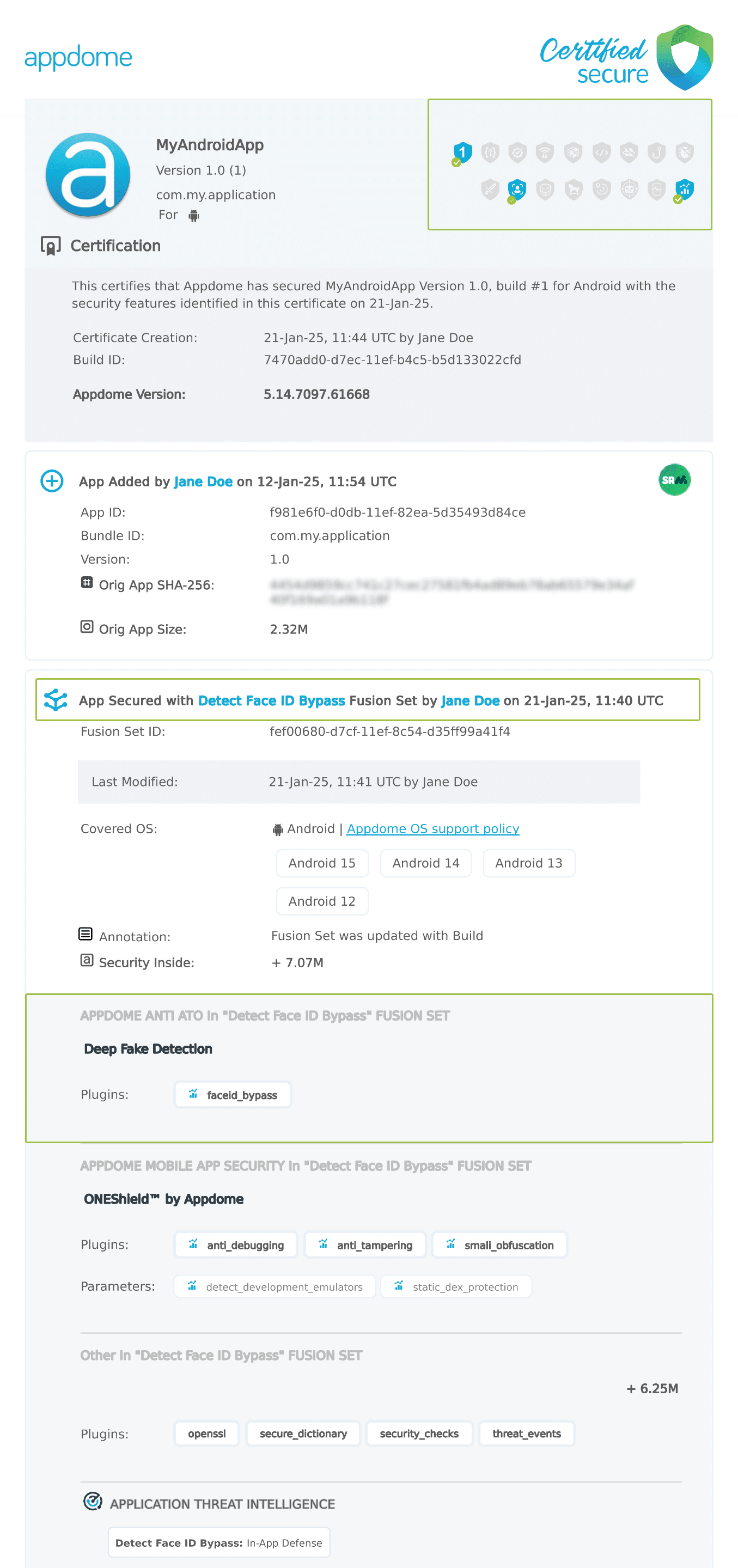Screen dimensions: 738x1568
Task: Click the grayed Wi-Fi lock shield icon
Action: click(x=545, y=152)
